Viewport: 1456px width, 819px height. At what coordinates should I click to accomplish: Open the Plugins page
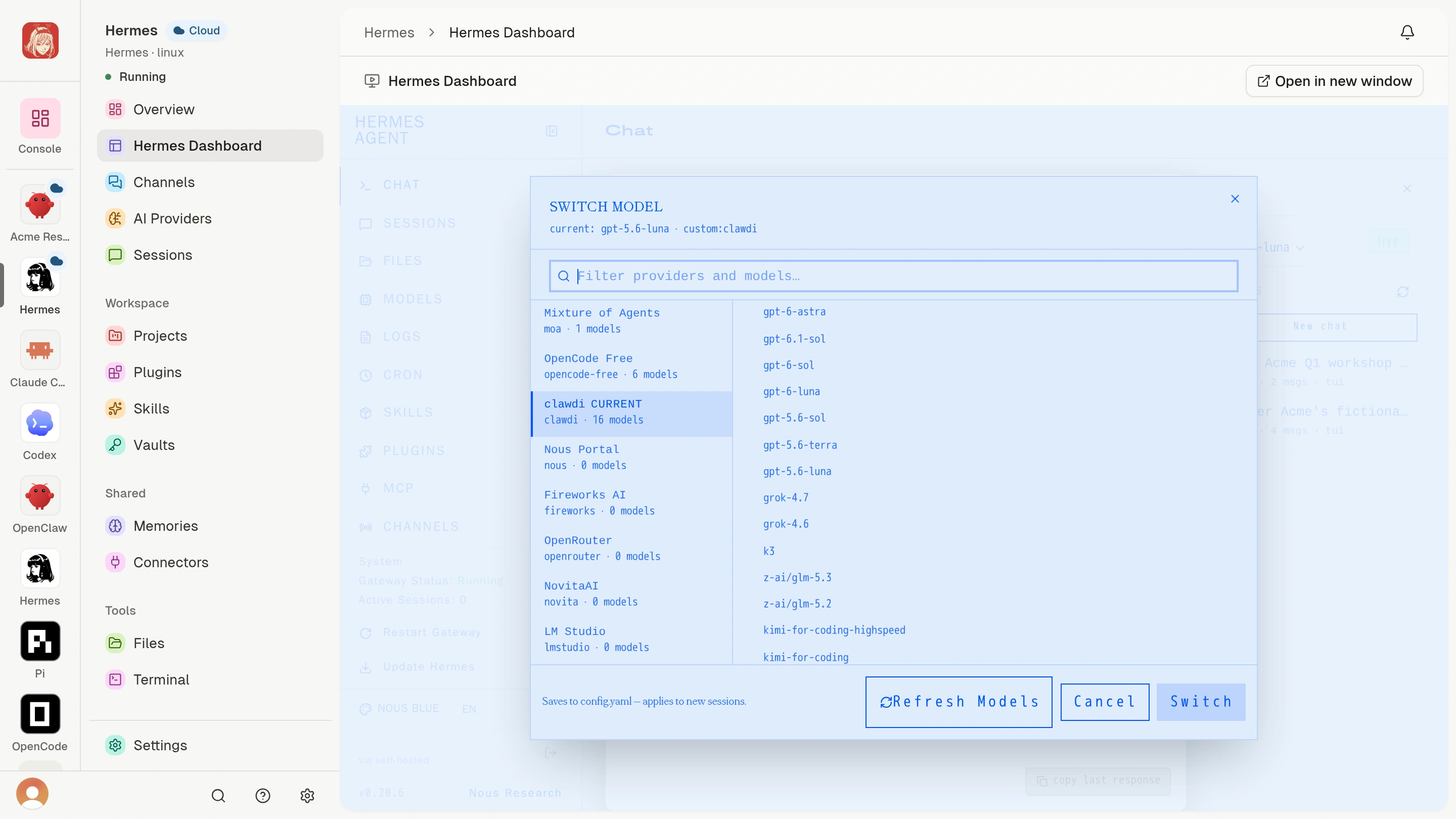[210, 373]
